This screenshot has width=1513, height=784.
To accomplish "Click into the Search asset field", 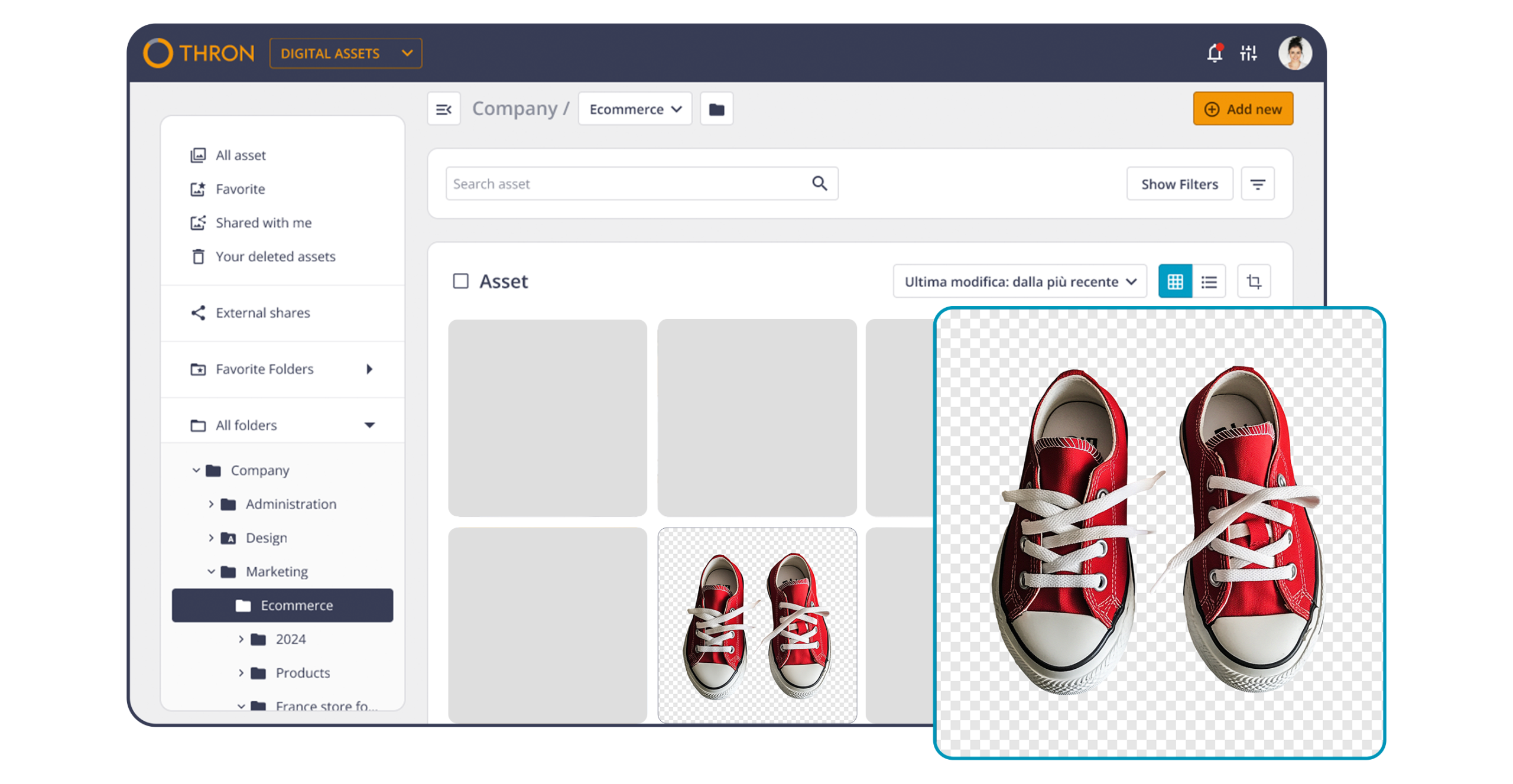I will click(x=591, y=183).
